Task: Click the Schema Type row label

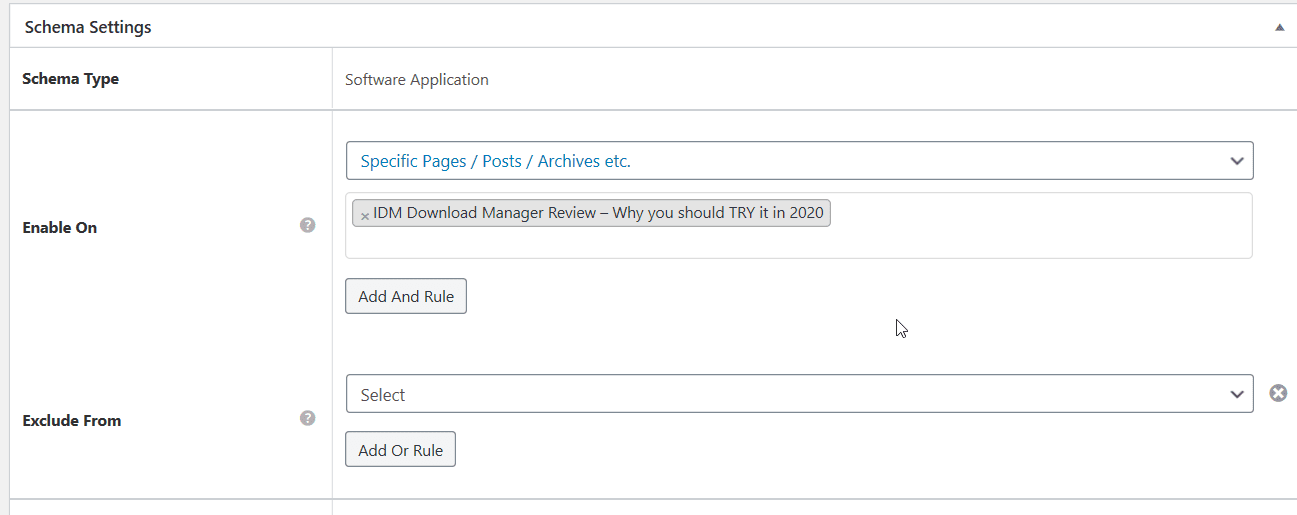Action: tap(70, 79)
